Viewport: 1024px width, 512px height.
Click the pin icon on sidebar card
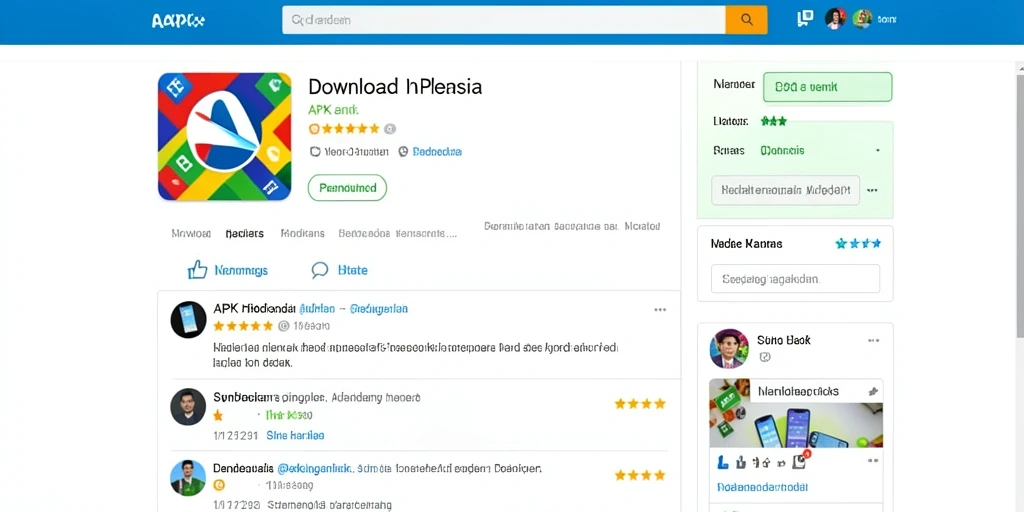(872, 392)
